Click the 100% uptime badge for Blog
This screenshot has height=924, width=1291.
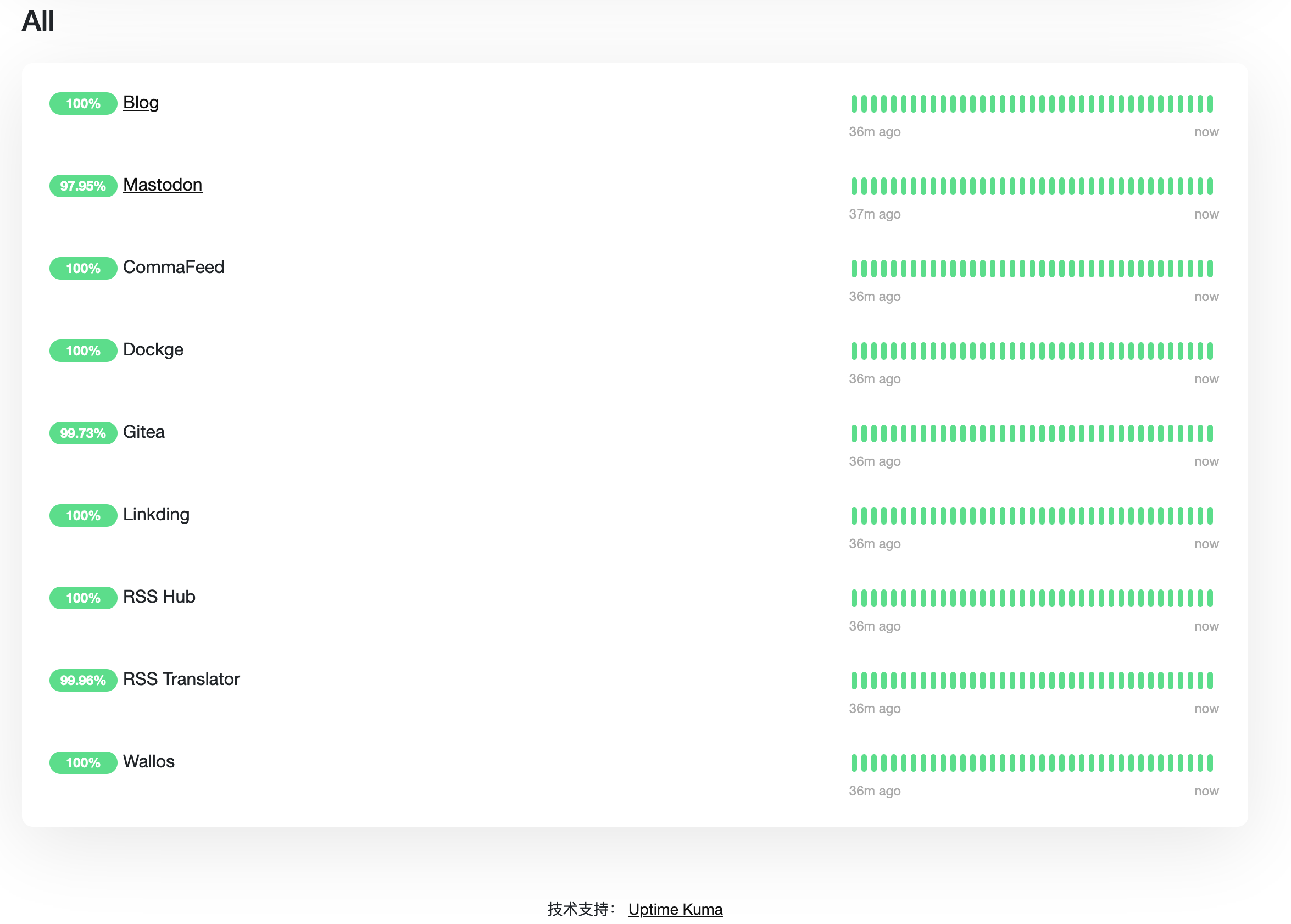(83, 103)
